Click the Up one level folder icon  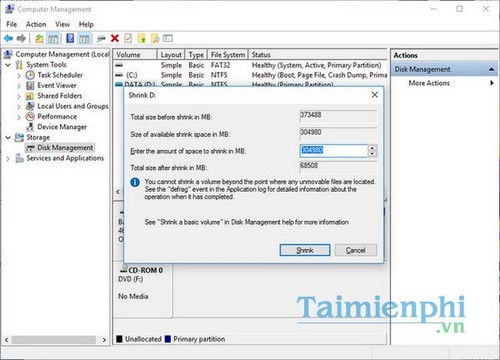click(39, 39)
